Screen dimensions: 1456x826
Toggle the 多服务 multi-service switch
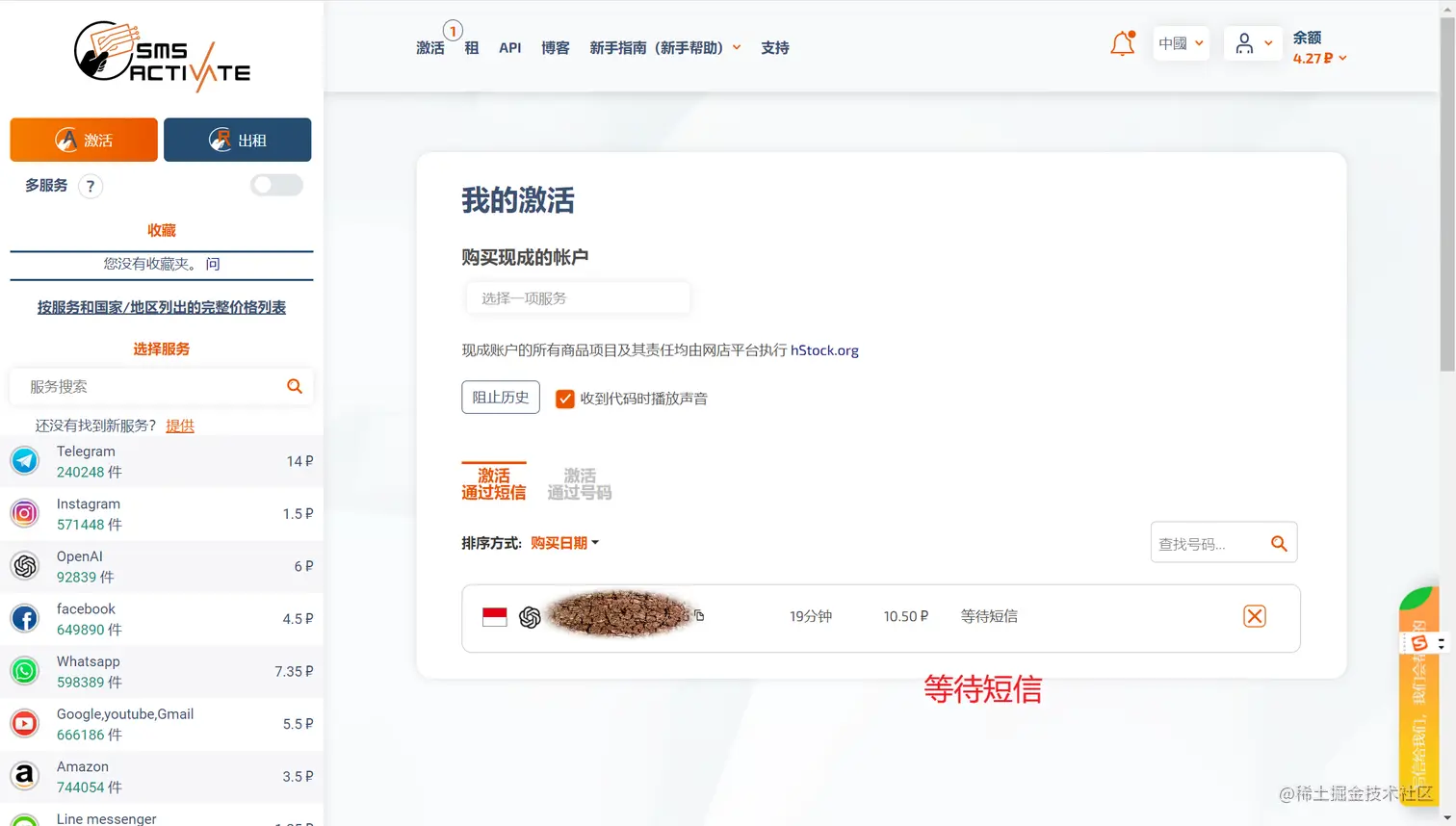point(276,185)
